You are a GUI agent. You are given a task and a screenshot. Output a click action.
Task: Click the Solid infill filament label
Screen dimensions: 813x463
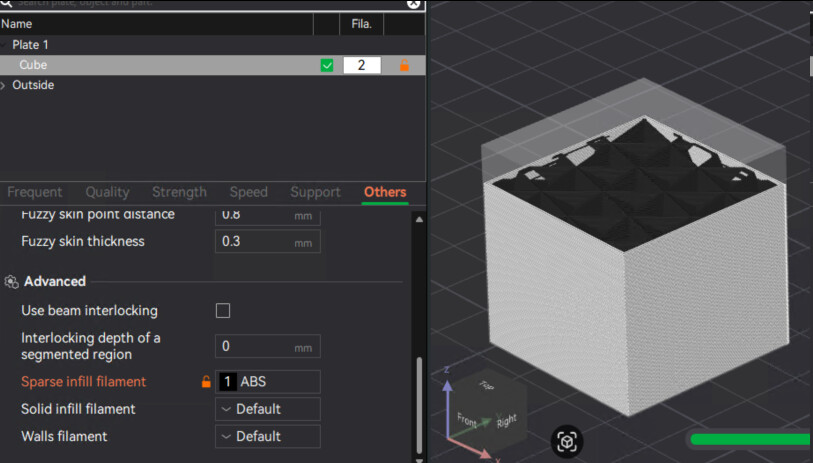pos(78,409)
